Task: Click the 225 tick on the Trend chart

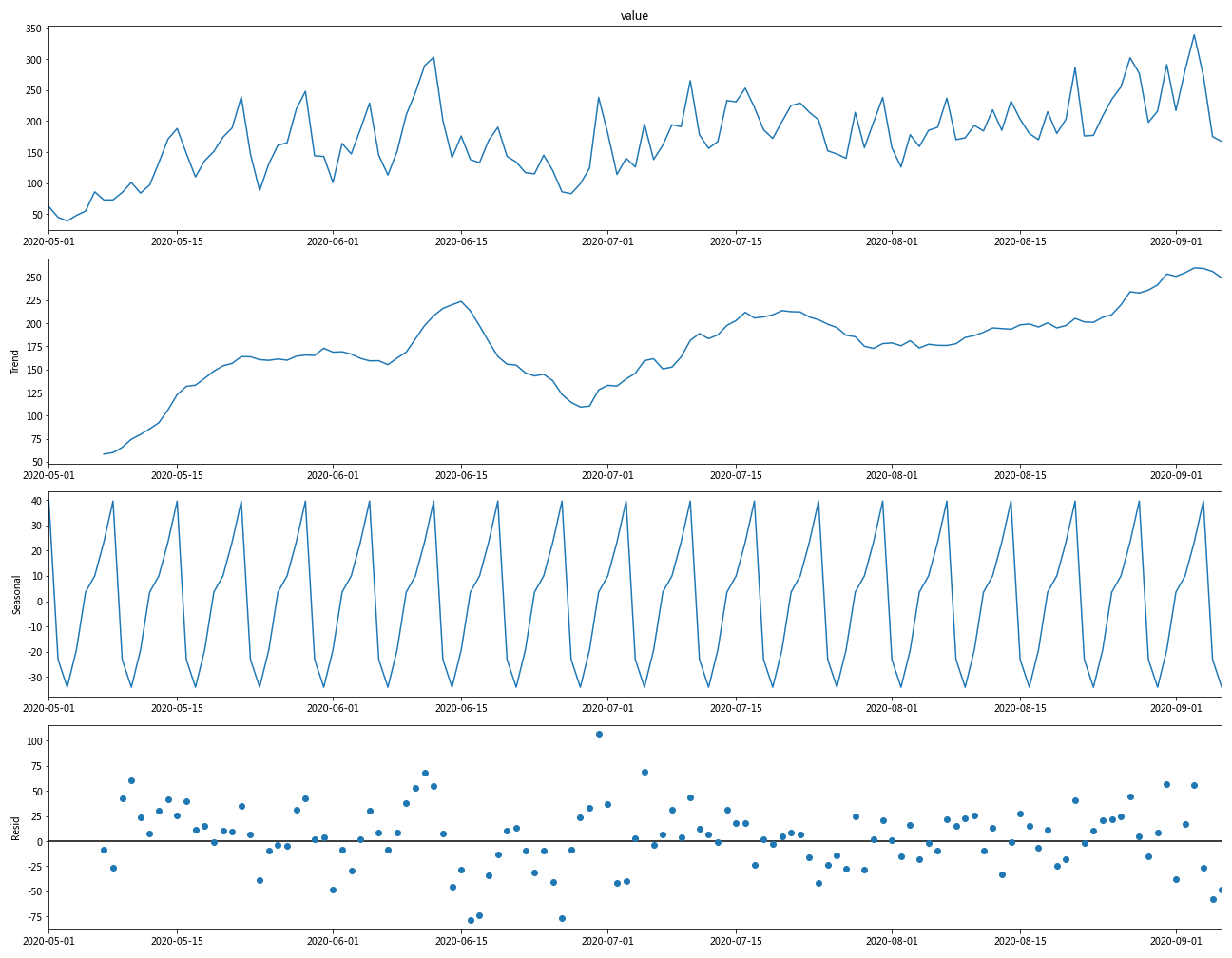Action: pyautogui.click(x=33, y=300)
